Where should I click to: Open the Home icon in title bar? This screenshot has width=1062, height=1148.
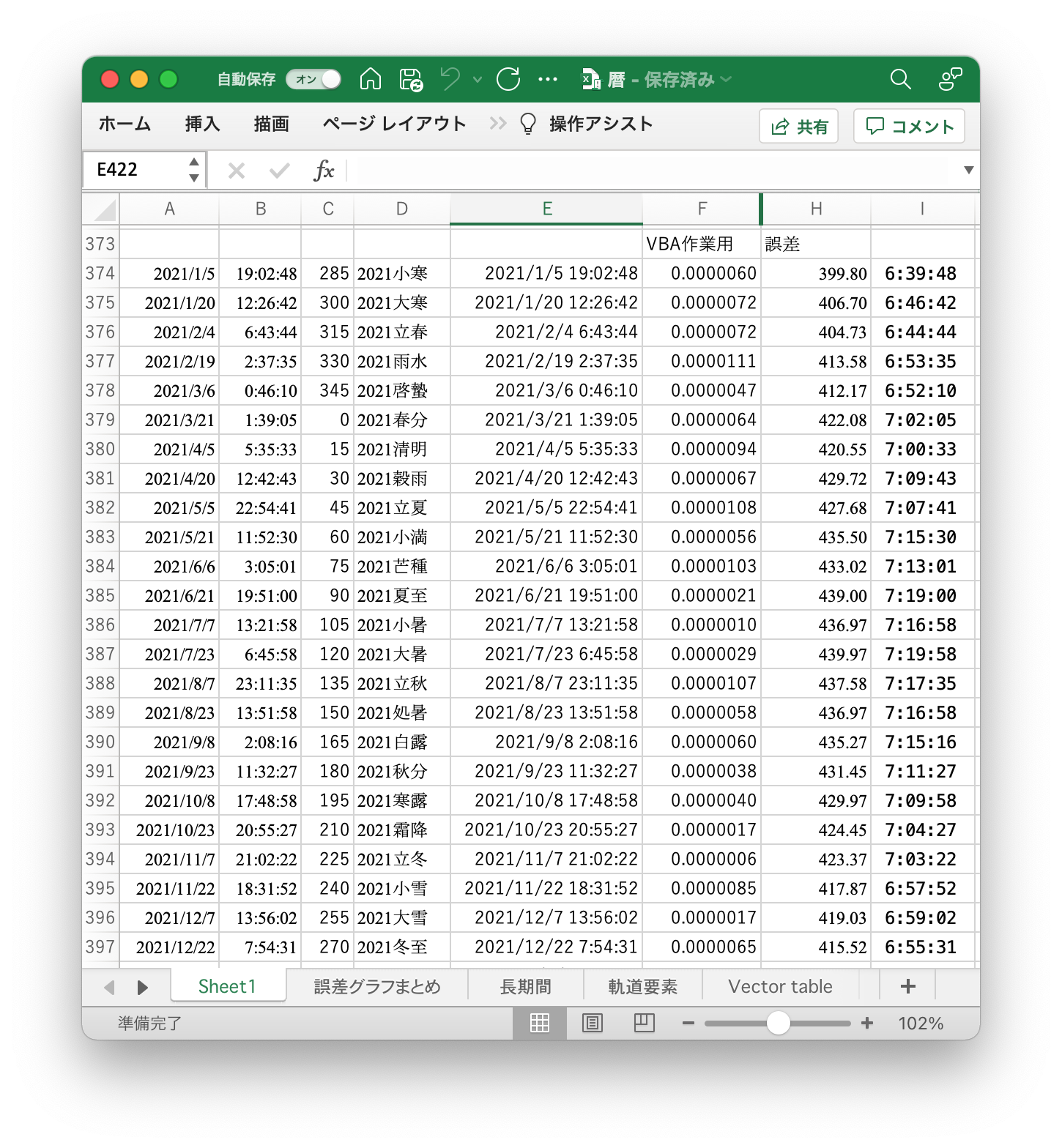tap(371, 79)
